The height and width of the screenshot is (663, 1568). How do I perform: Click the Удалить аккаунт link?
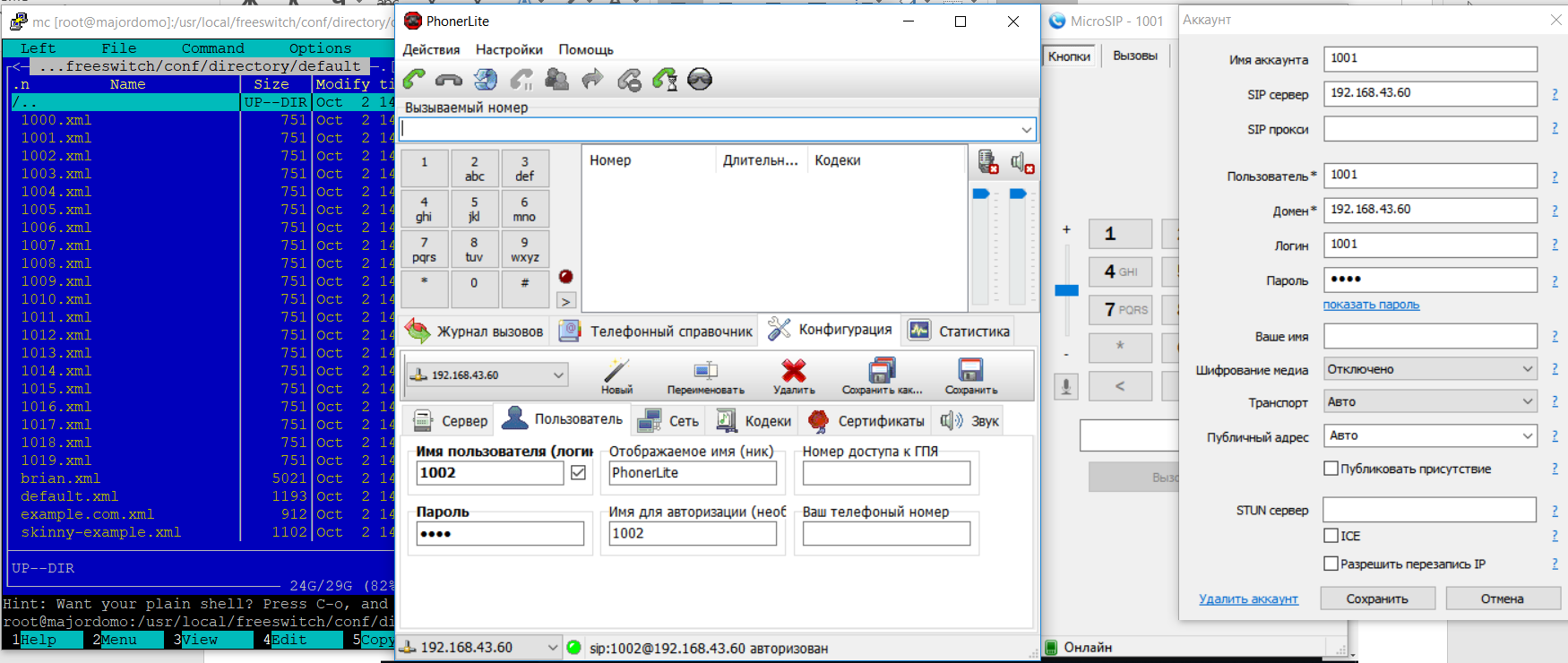click(1248, 598)
